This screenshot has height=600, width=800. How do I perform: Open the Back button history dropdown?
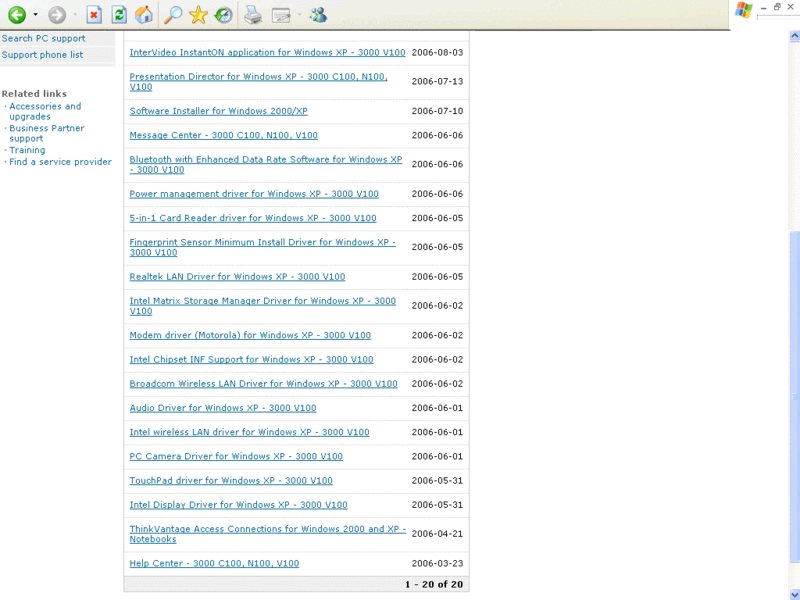click(x=35, y=15)
